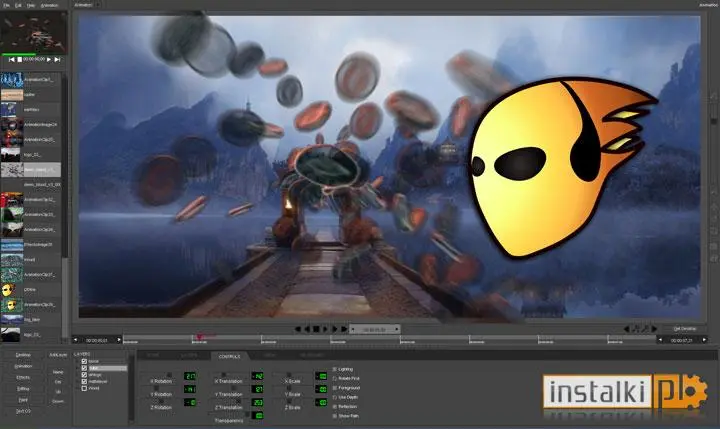Toggle the Lighting checkbox
720x429 pixels.
pyautogui.click(x=335, y=369)
